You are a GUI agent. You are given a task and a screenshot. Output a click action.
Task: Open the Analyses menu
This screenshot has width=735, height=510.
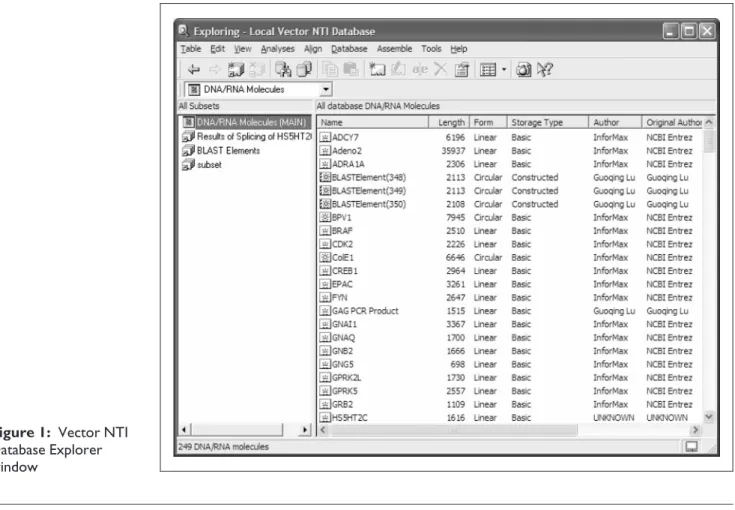pos(278,49)
